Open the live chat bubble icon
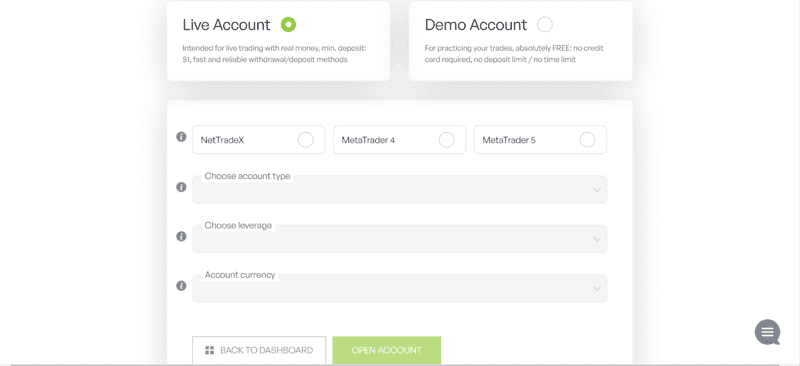800x366 pixels. point(767,332)
